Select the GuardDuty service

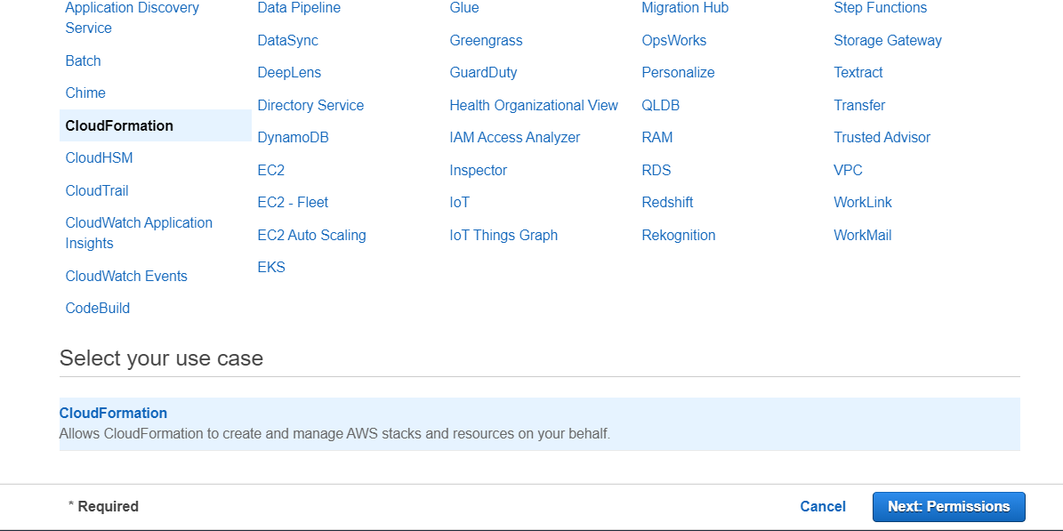click(x=483, y=72)
